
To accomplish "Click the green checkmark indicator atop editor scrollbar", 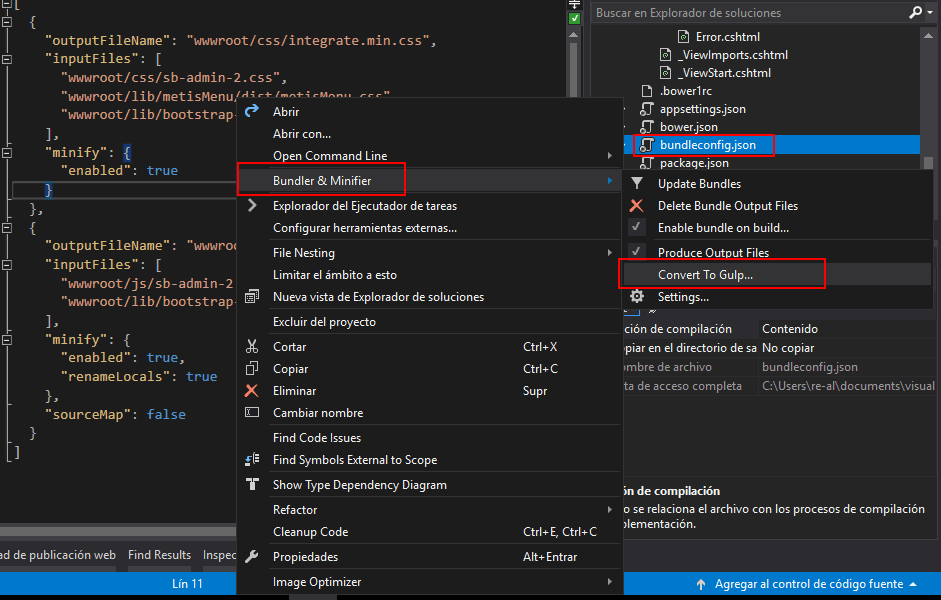I will click(574, 18).
